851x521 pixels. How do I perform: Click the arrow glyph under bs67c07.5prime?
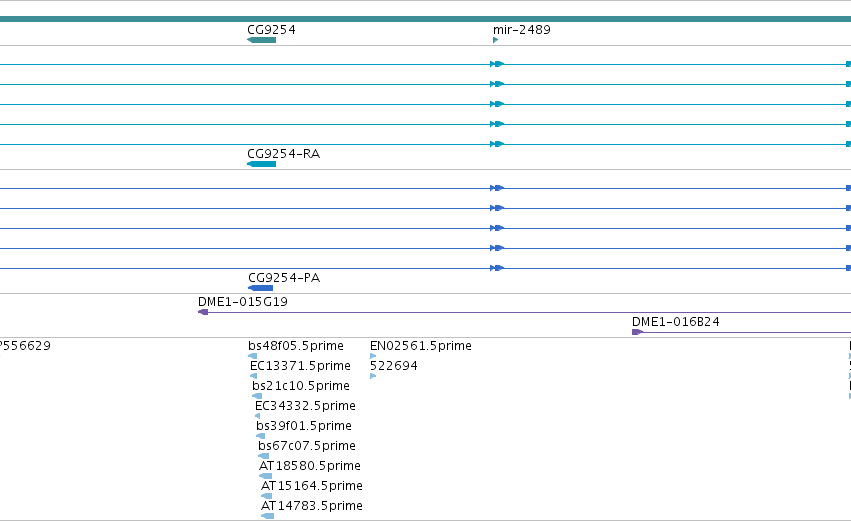pos(264,456)
